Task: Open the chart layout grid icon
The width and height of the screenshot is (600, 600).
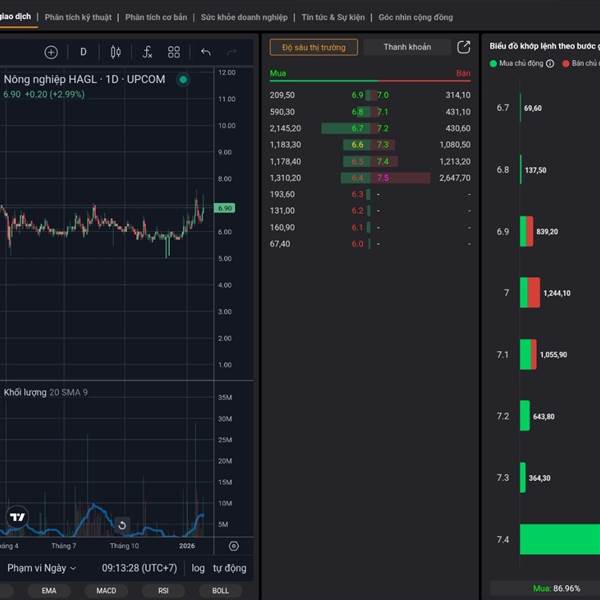Action: coord(174,52)
